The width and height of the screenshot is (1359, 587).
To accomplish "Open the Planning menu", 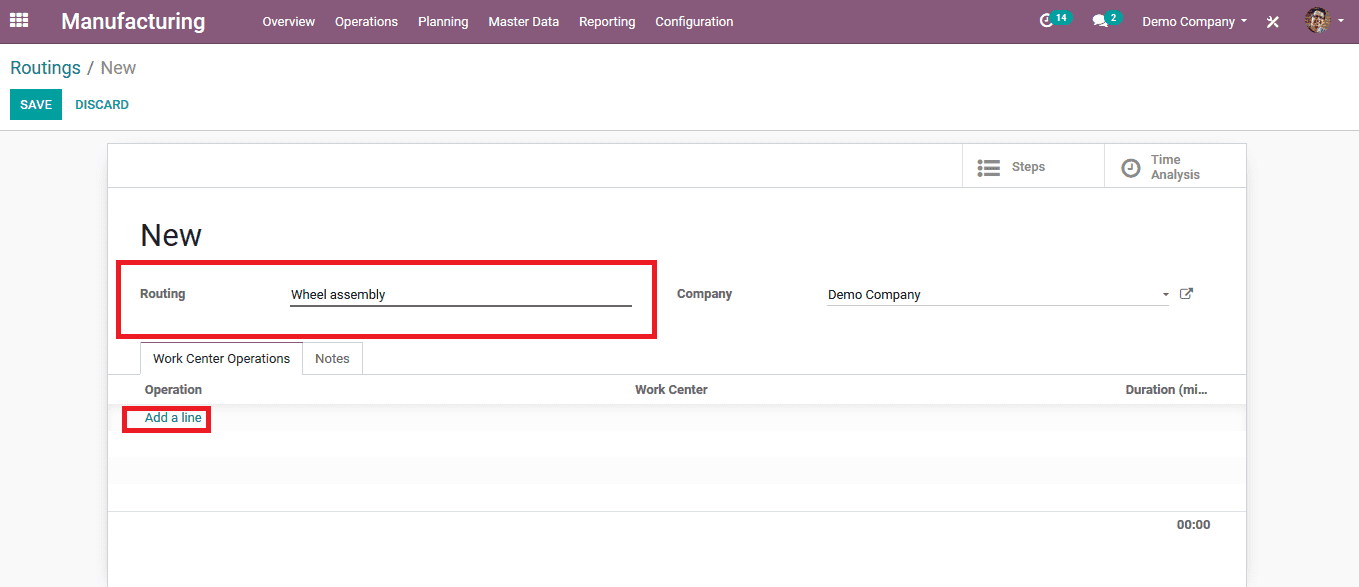I will (x=443, y=21).
